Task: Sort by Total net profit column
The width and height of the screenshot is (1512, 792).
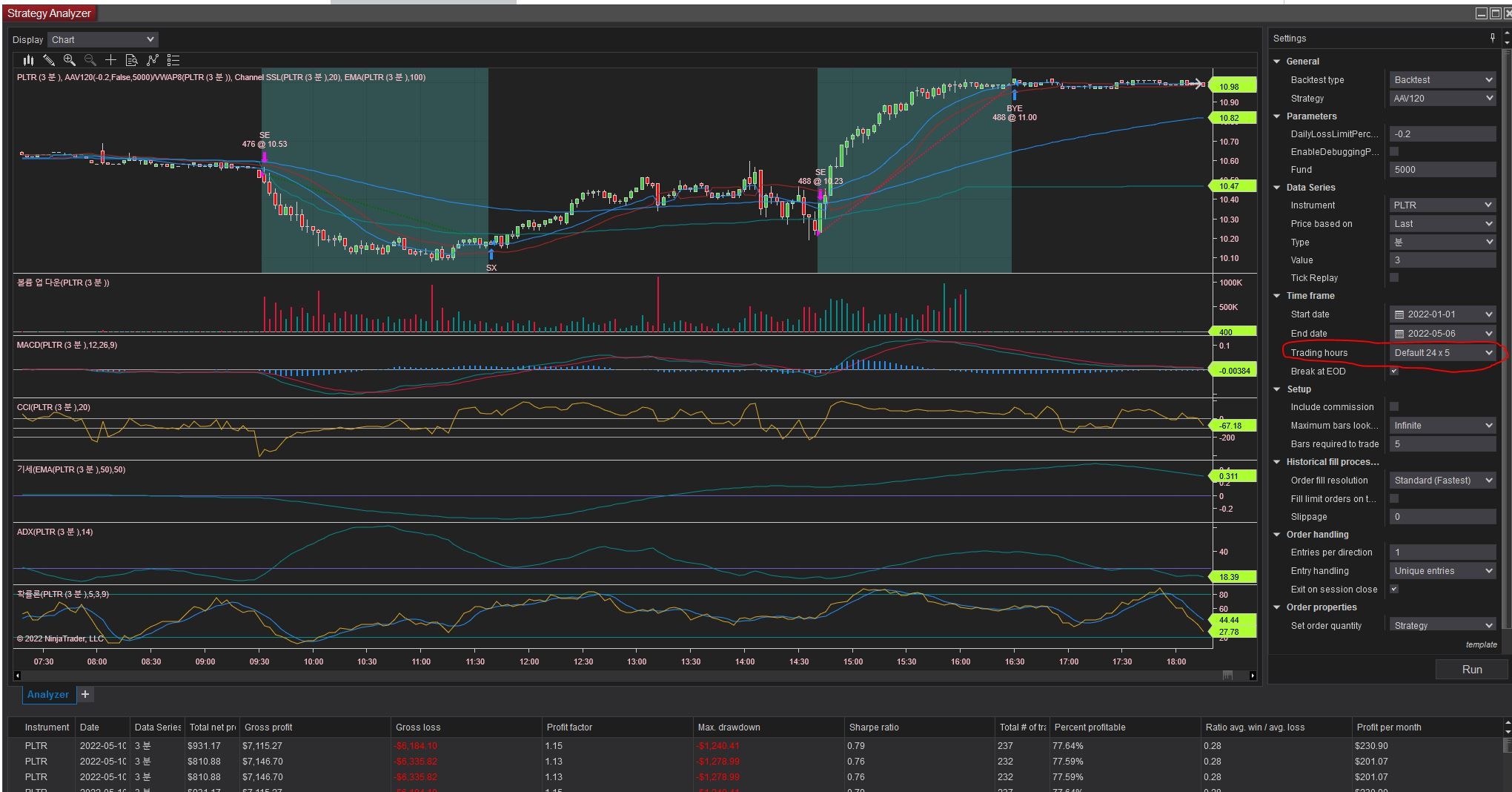Action: tap(212, 727)
